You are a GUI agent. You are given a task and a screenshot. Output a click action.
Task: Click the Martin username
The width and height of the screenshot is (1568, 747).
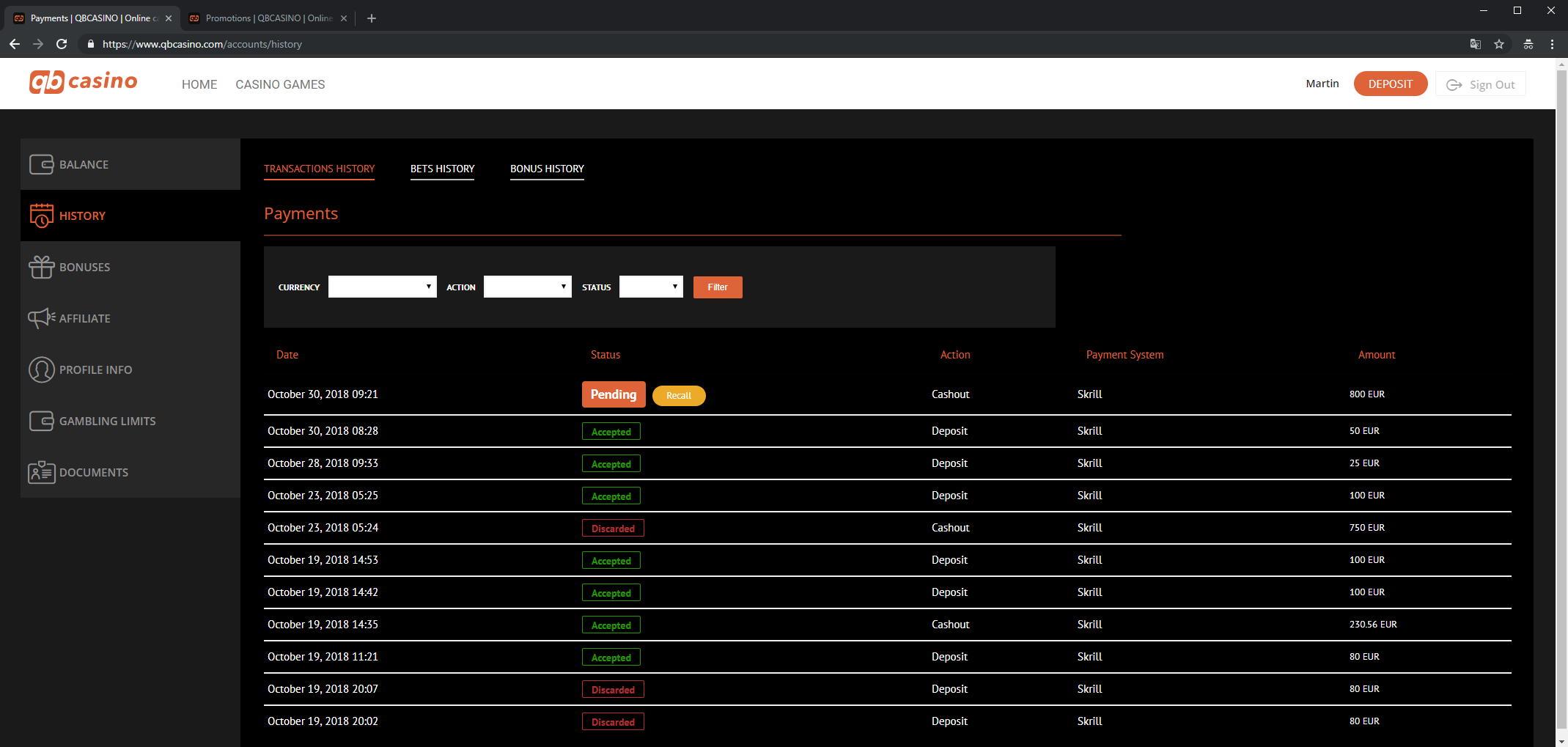pyautogui.click(x=1322, y=84)
